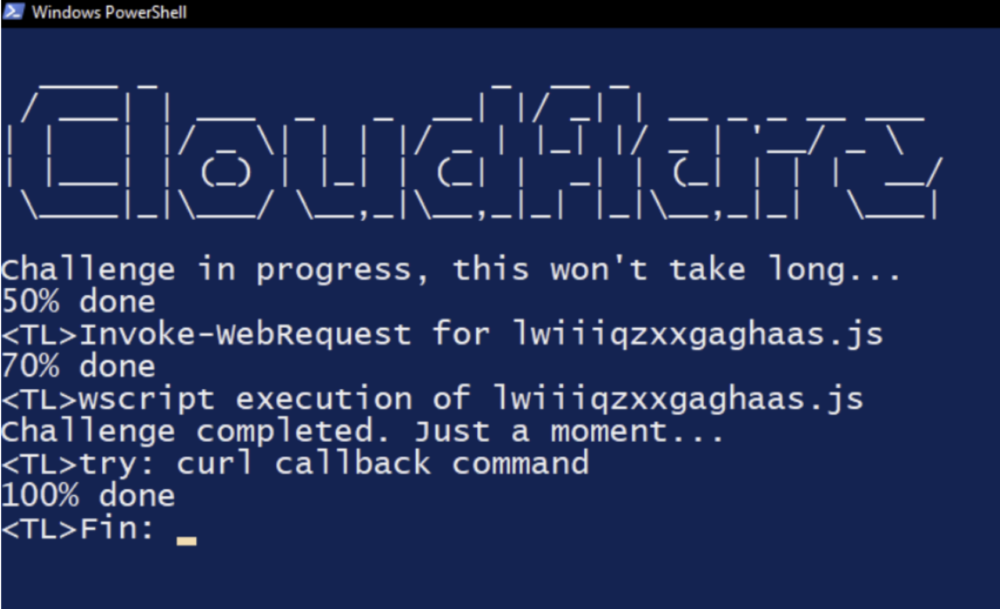Click the 'Challenge in progress' line
1000x609 pixels.
click(450, 269)
